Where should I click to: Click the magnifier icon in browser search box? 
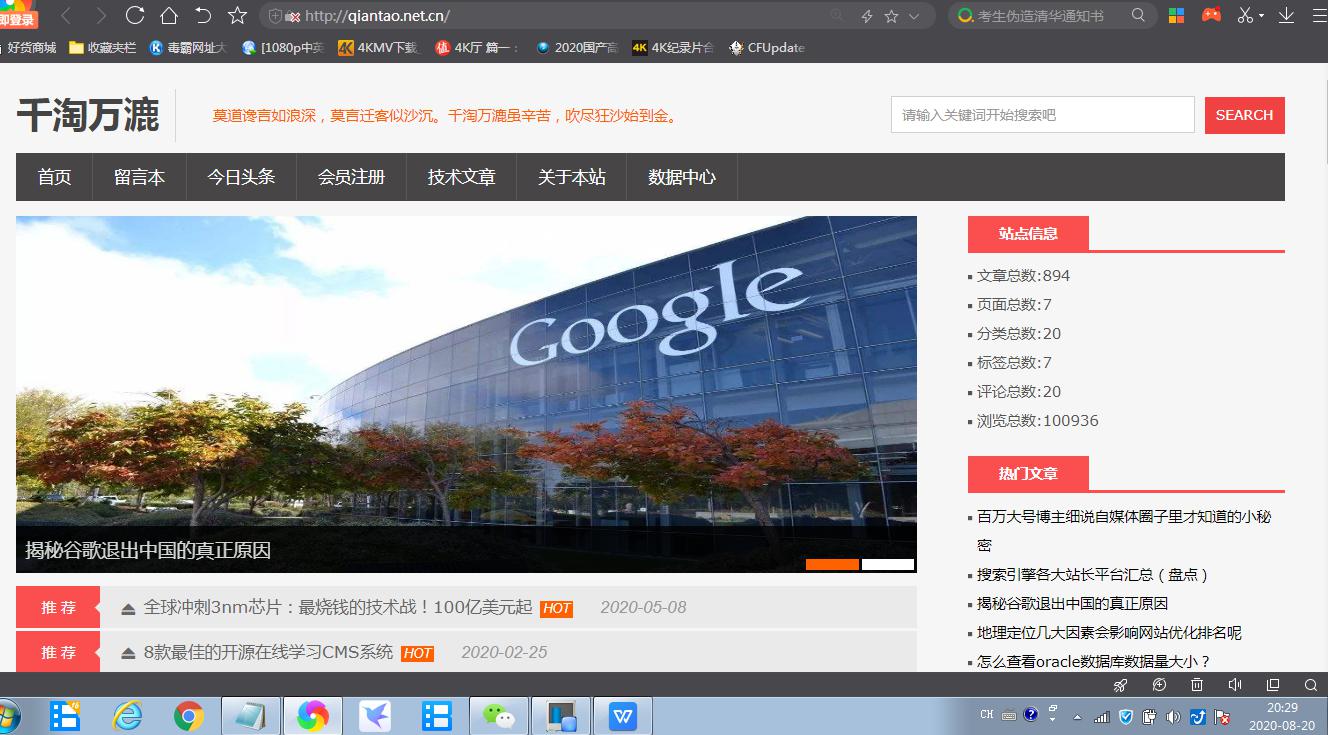pos(1138,15)
